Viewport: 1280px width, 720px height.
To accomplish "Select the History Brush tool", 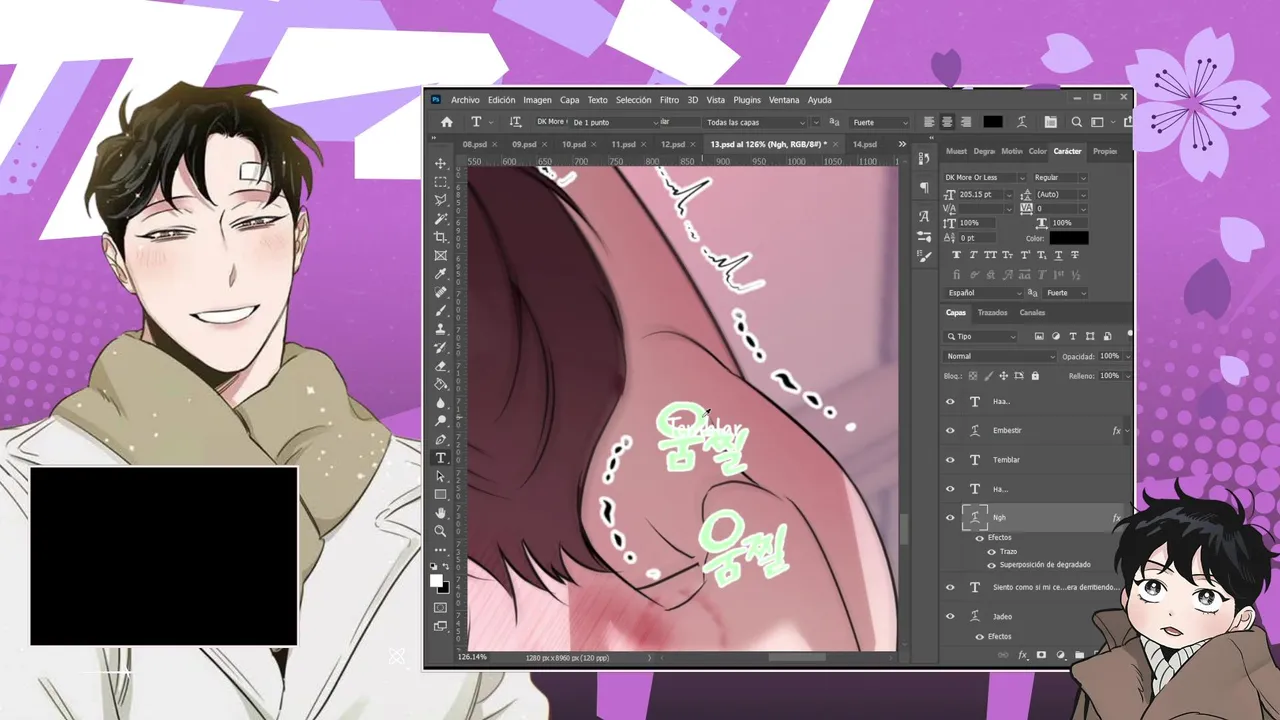I will click(x=440, y=347).
